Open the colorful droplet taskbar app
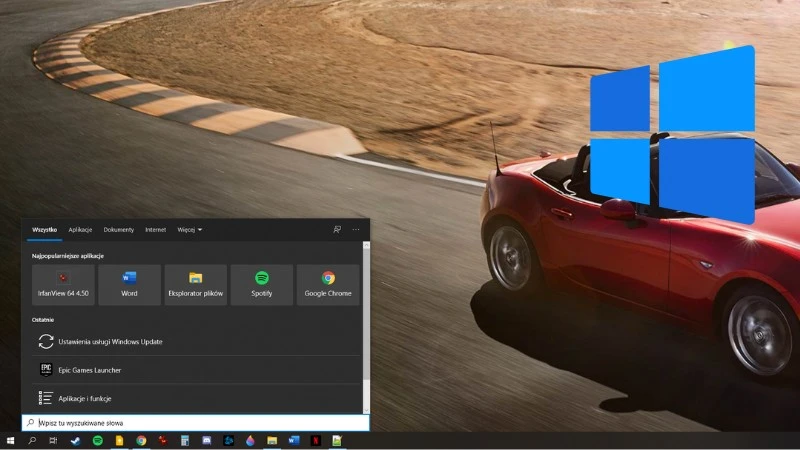 250,440
